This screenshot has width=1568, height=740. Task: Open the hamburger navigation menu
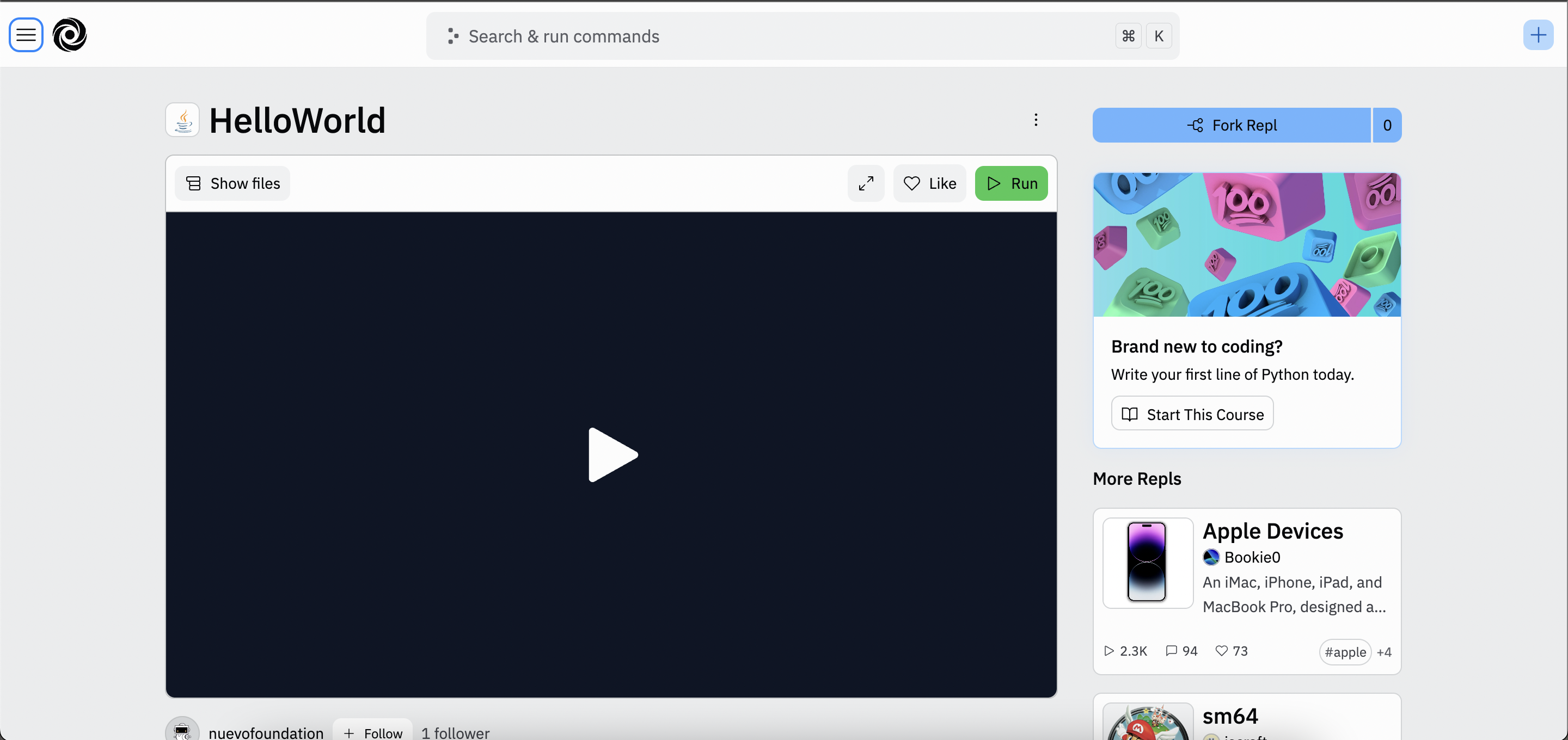(26, 35)
